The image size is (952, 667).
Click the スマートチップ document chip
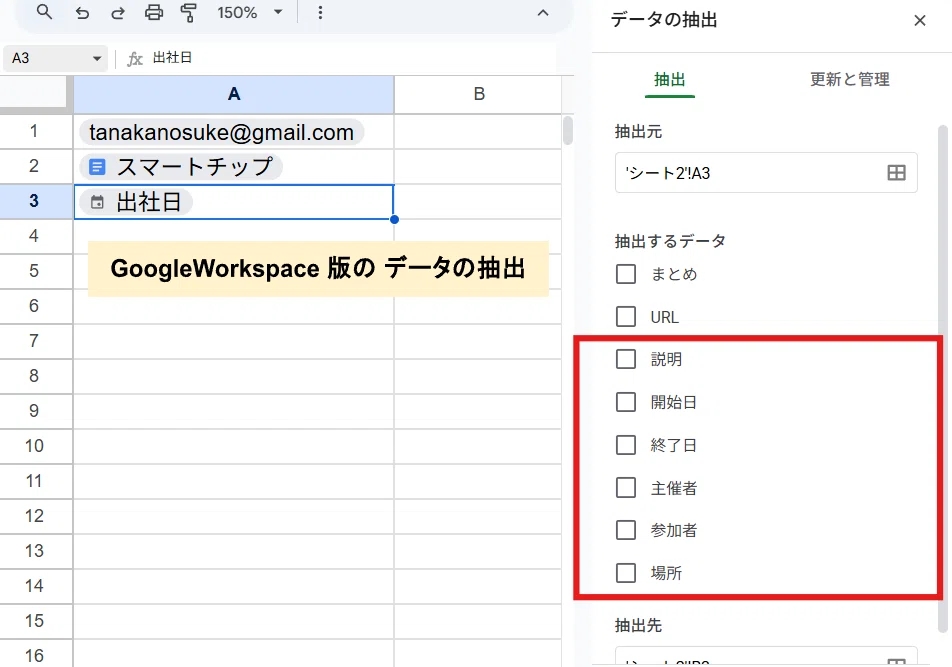[181, 167]
